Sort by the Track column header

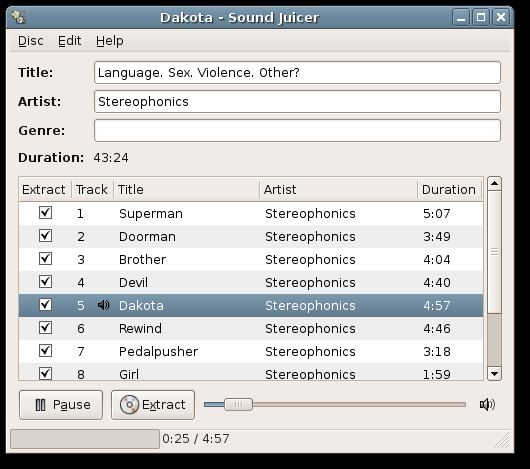click(92, 190)
